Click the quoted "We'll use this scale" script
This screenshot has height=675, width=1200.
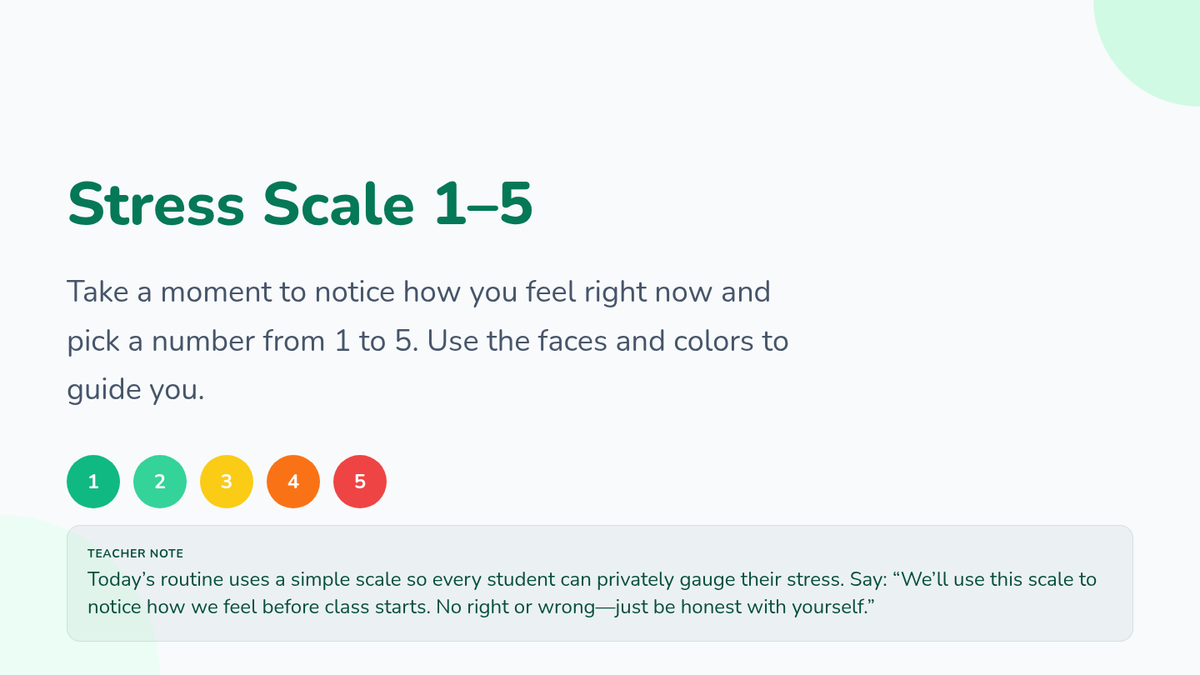(990, 579)
